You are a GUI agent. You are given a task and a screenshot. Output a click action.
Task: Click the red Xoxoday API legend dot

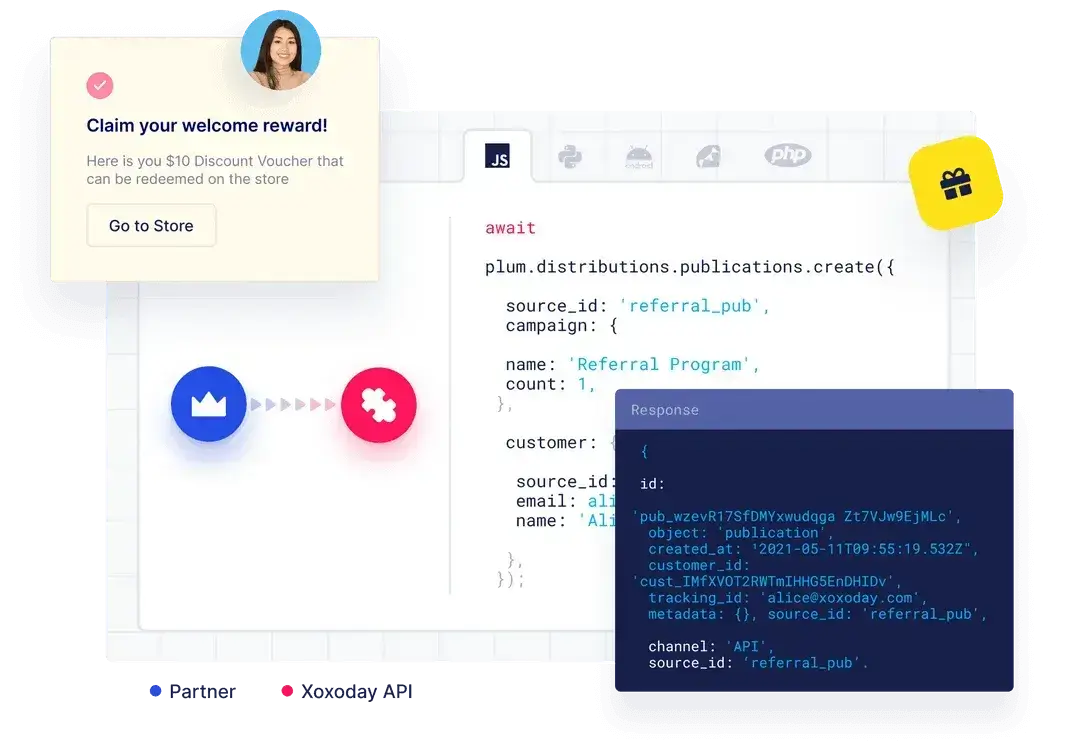pyautogui.click(x=287, y=691)
